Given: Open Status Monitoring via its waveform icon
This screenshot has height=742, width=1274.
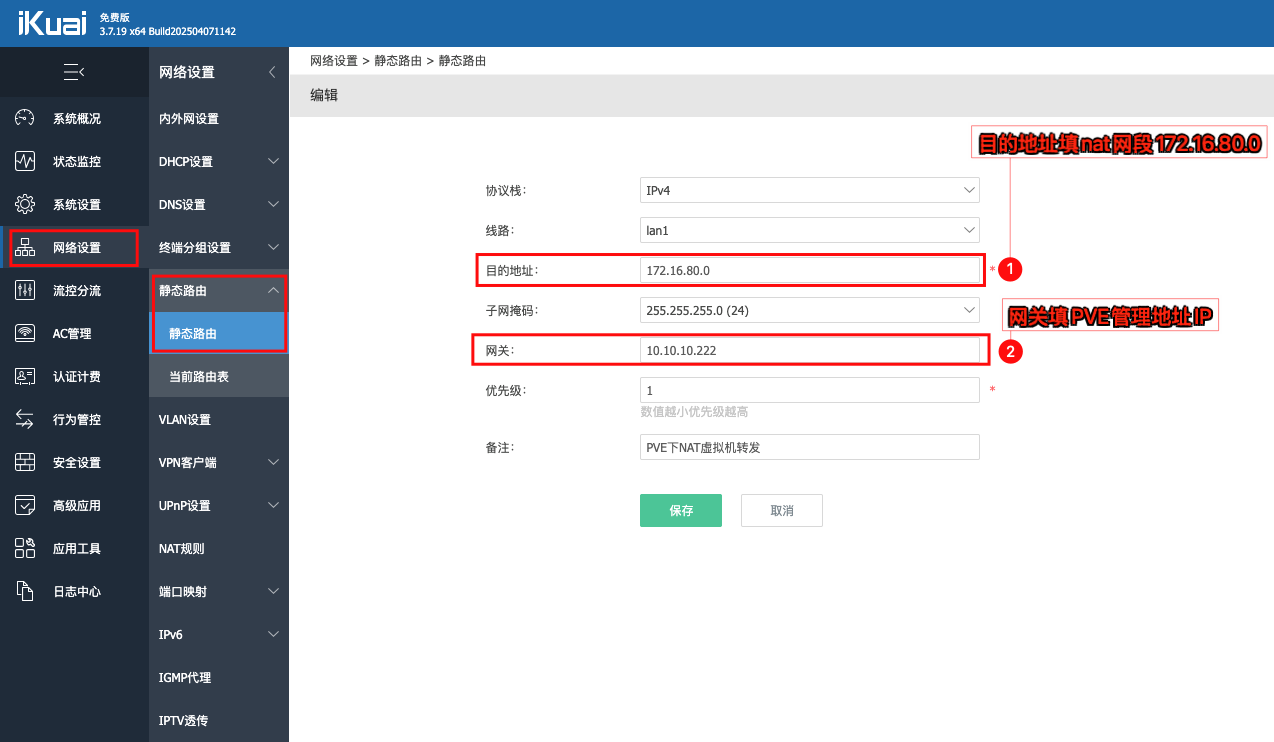Looking at the screenshot, I should (25, 161).
